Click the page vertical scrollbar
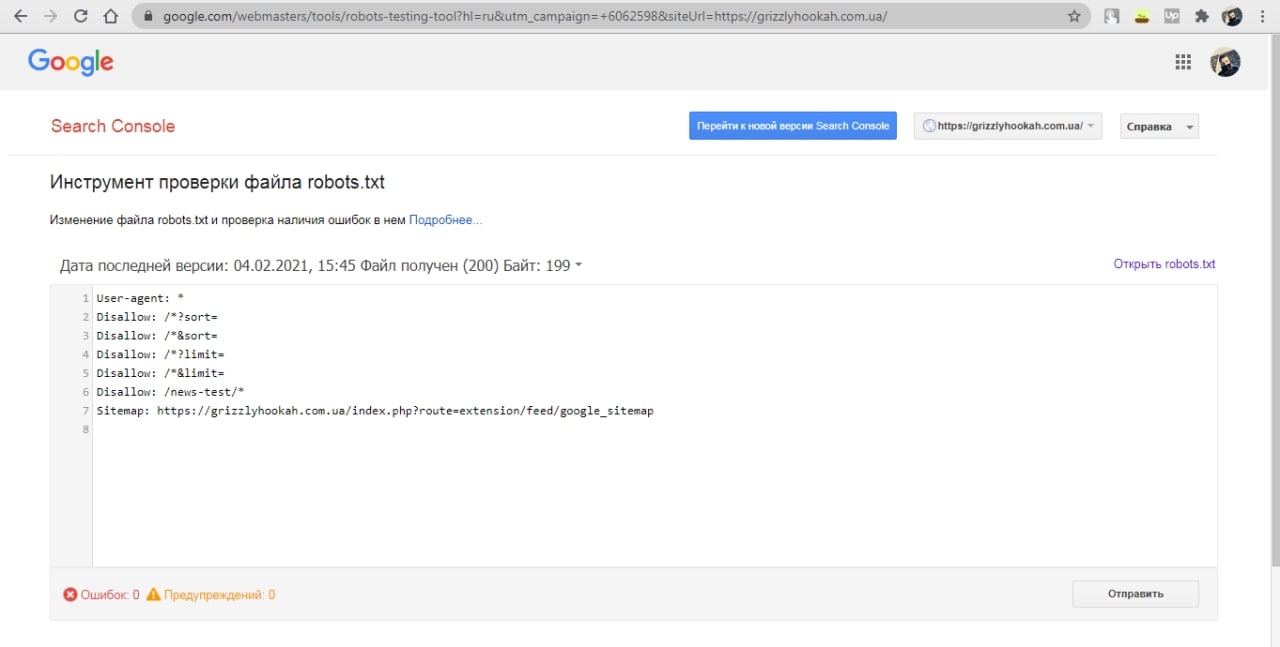 point(1274,300)
